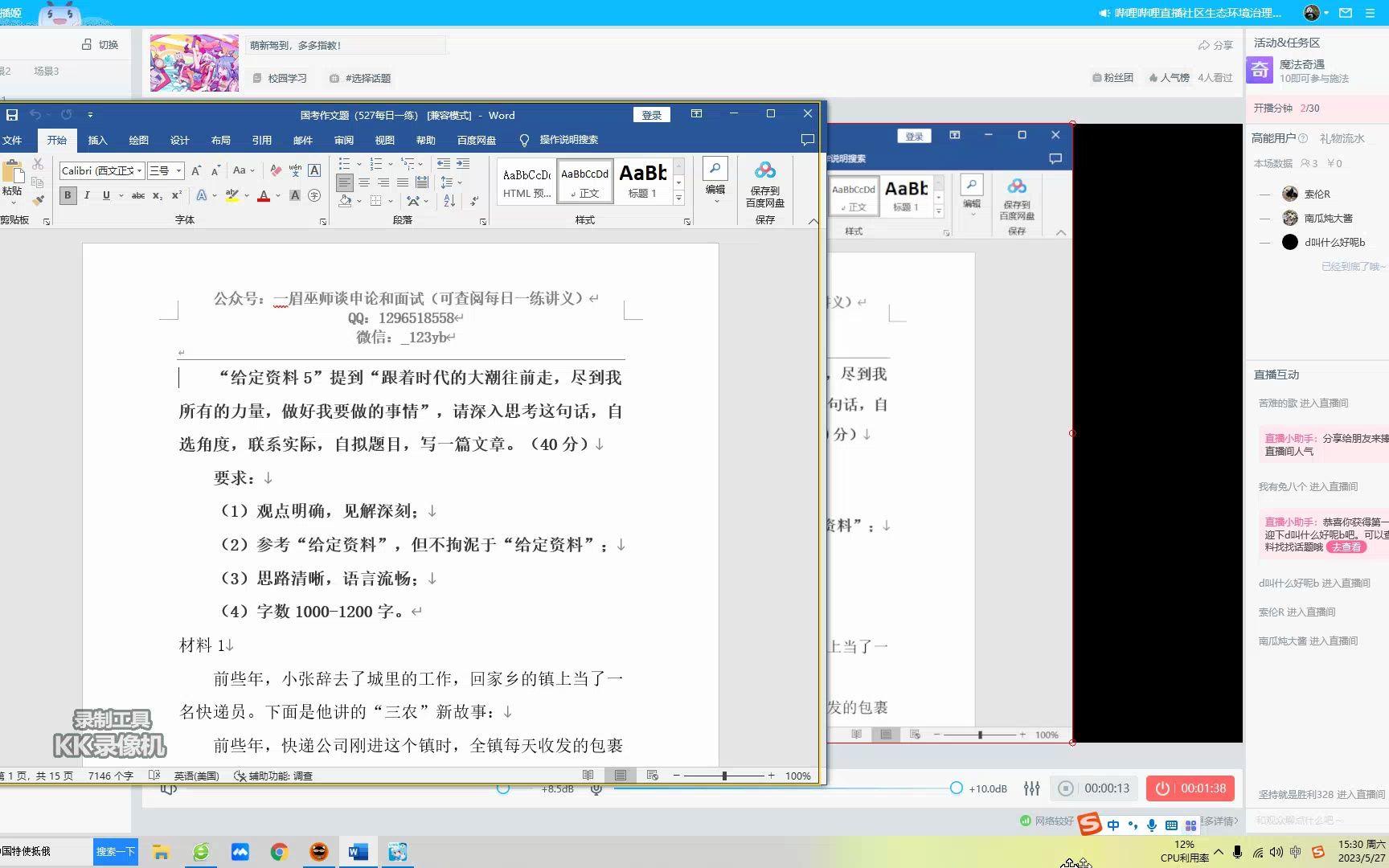
Task: Switch to the 布局 ribbon tab
Action: [x=220, y=140]
